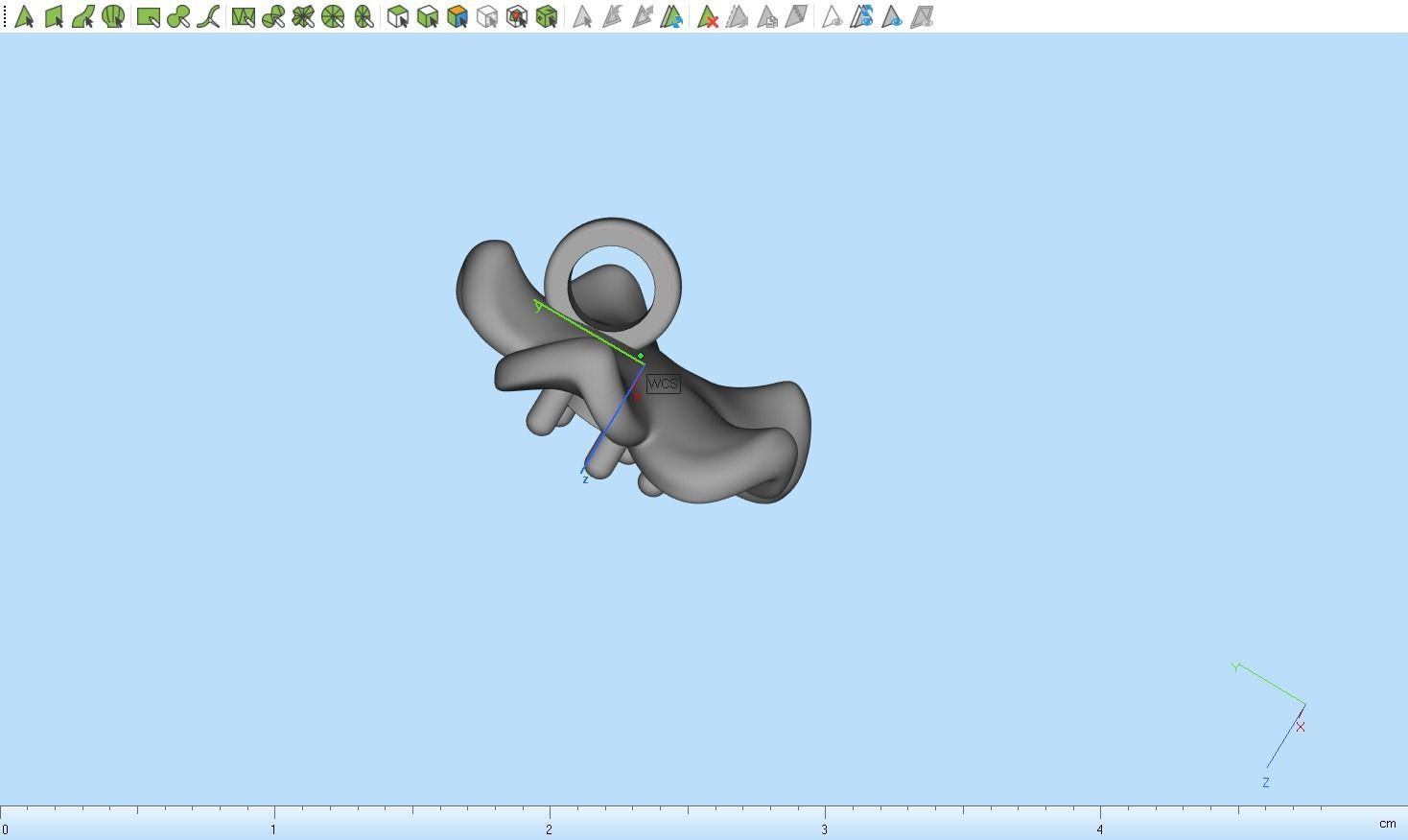Click the dark triangle show-eye icon
This screenshot has width=1408, height=840.
892,16
